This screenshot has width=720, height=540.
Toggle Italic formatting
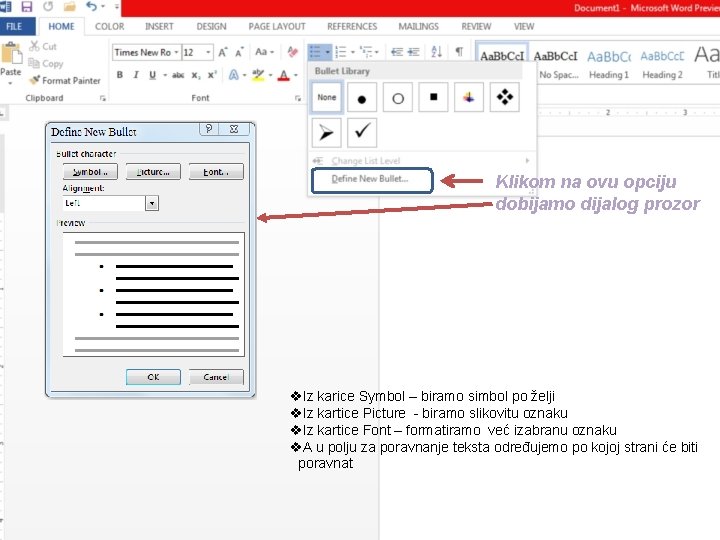coord(136,75)
